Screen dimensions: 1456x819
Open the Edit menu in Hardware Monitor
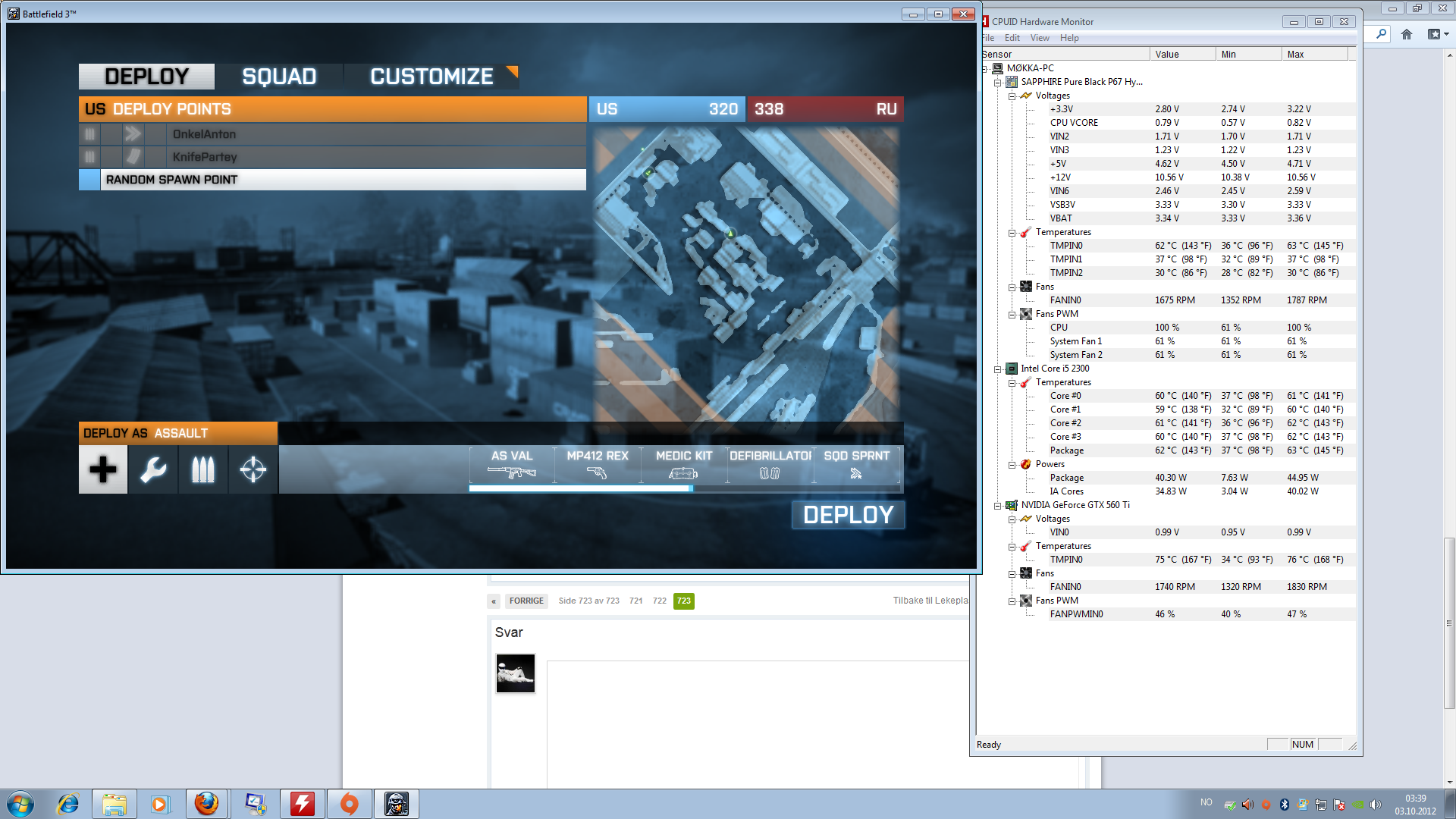[x=1012, y=38]
